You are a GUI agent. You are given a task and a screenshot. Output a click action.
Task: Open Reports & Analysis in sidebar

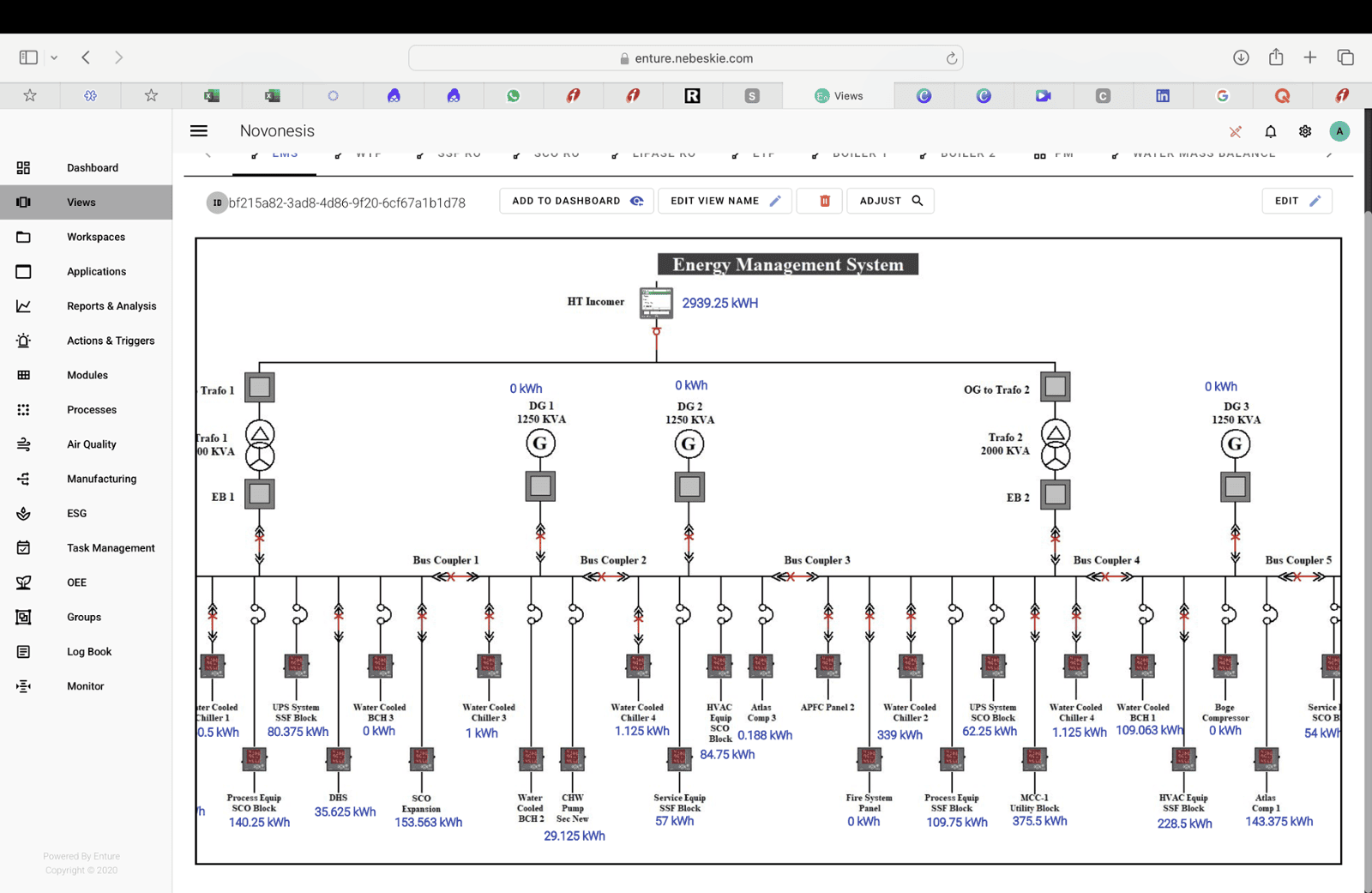(111, 306)
